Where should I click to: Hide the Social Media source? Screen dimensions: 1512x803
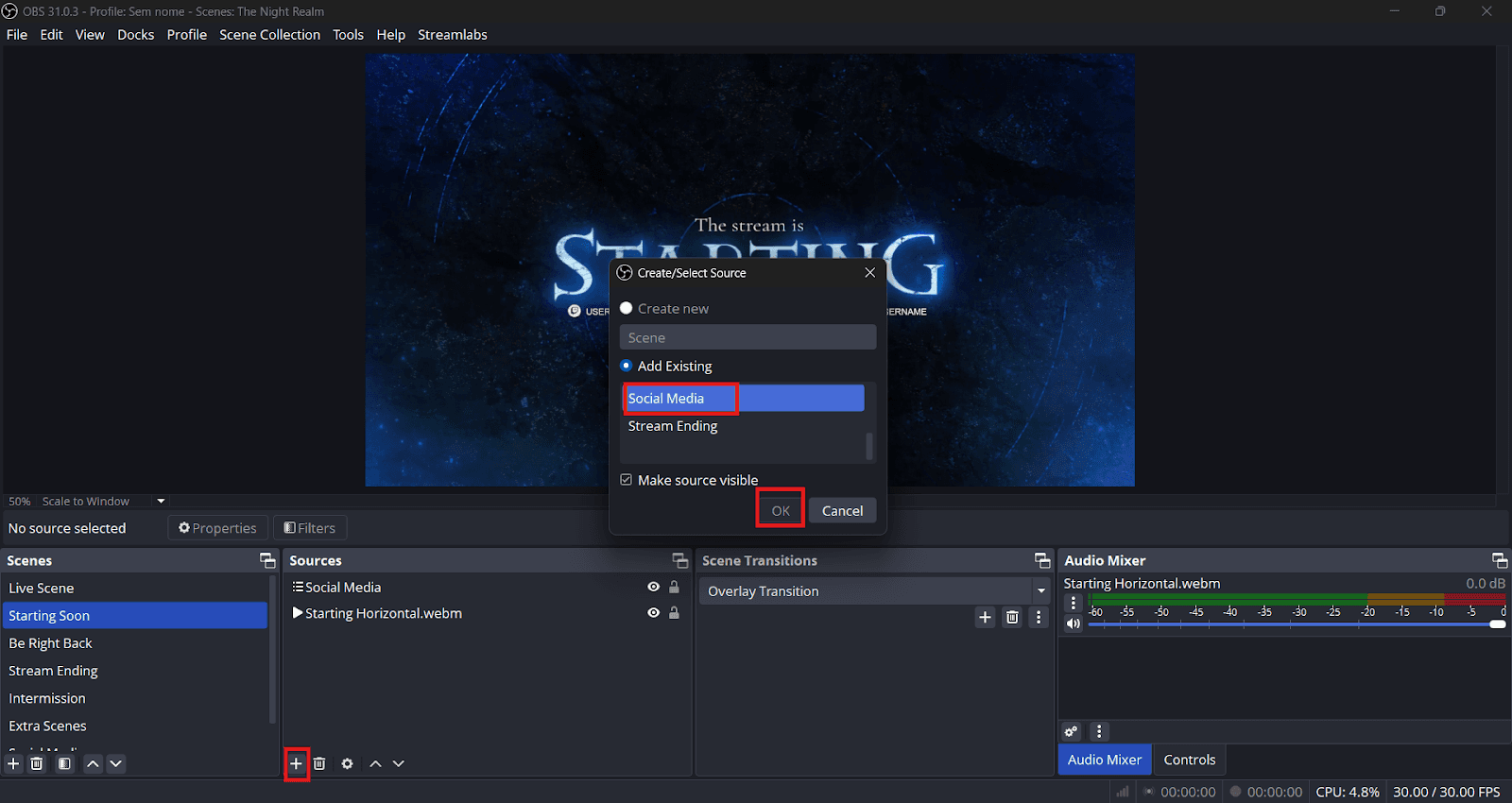click(x=653, y=587)
